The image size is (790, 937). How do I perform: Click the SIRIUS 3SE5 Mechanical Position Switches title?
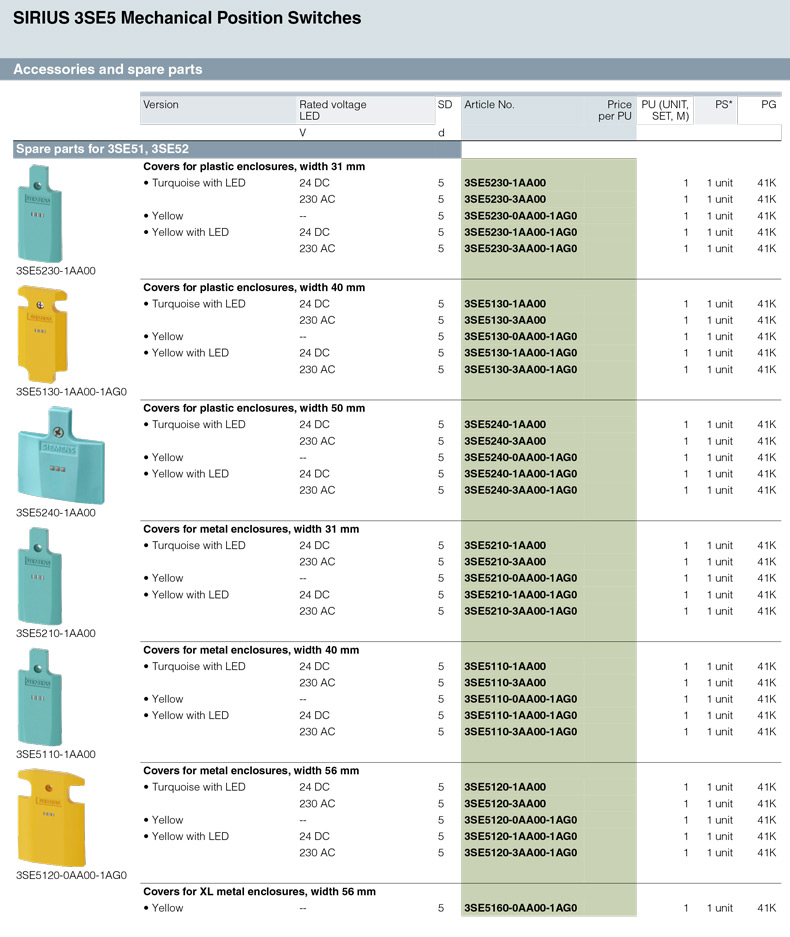click(x=188, y=18)
